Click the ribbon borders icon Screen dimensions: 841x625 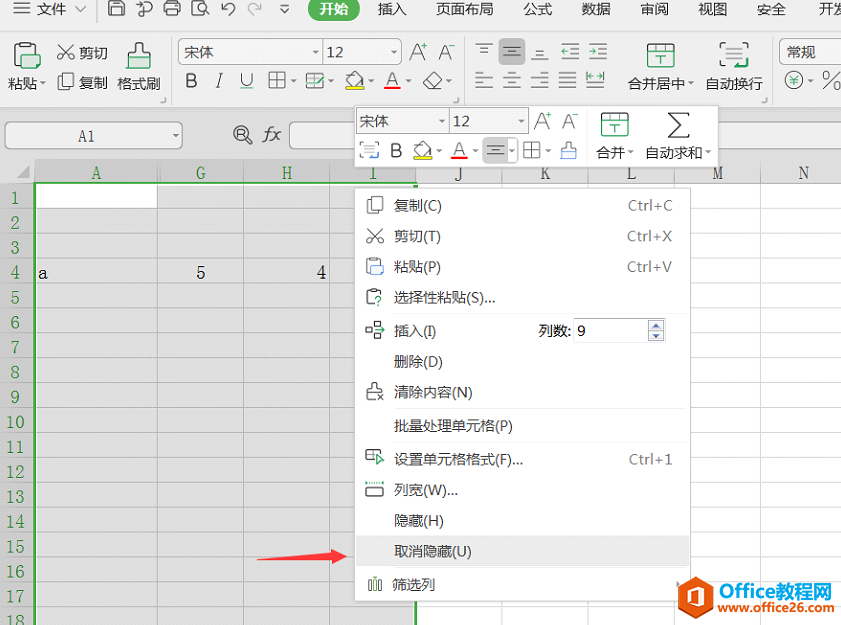(277, 80)
